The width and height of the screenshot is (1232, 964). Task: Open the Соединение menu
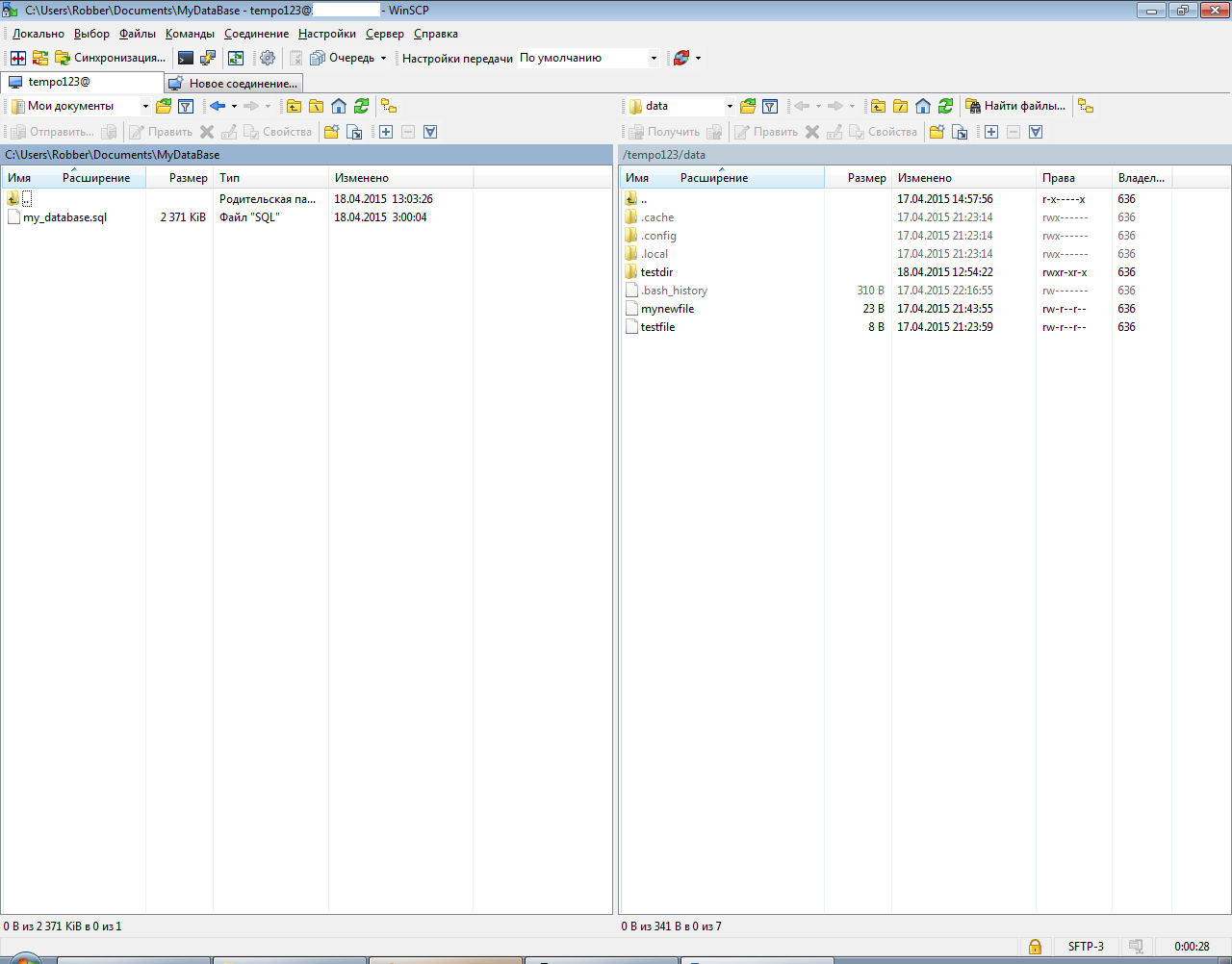256,34
